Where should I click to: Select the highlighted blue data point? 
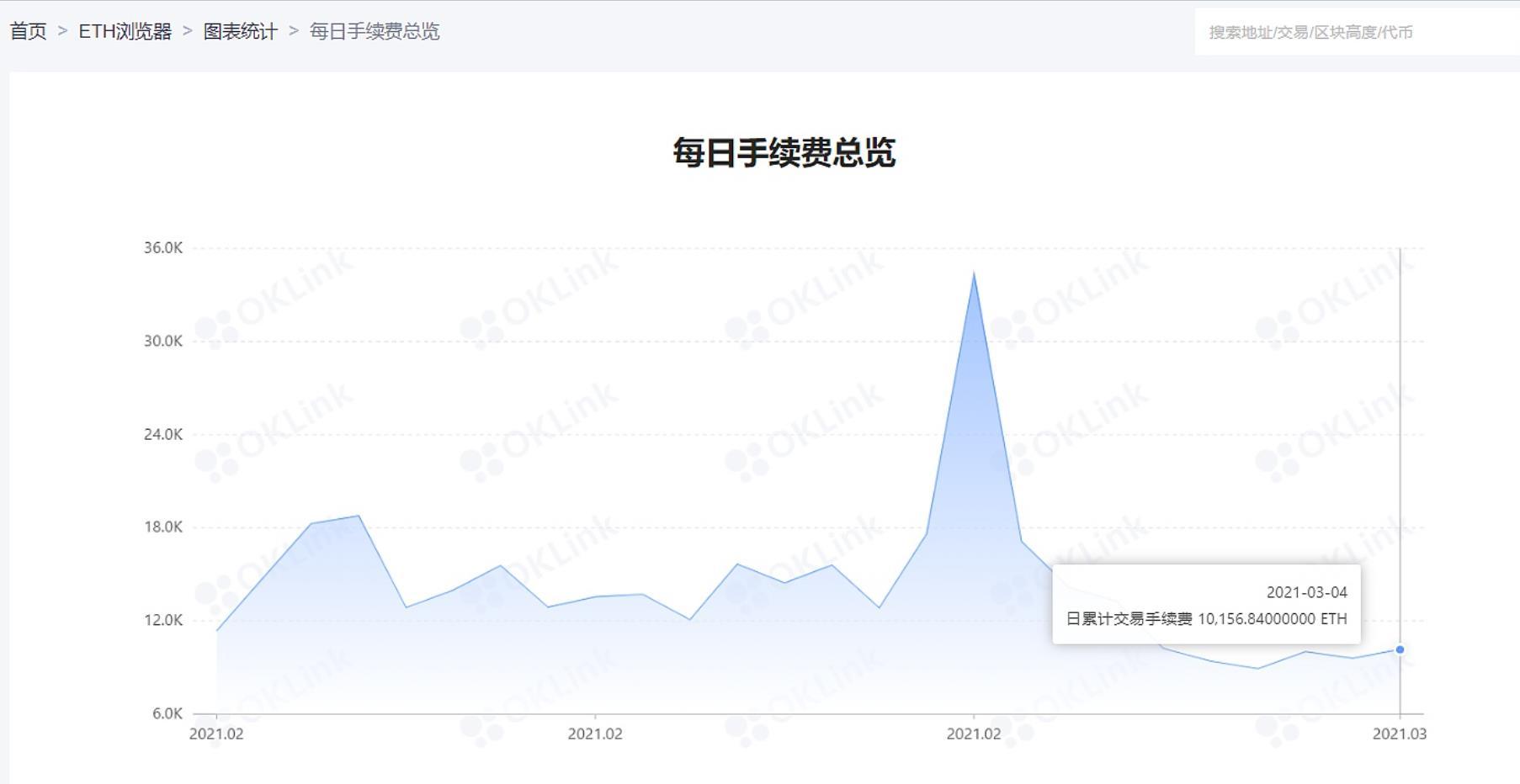(1399, 649)
